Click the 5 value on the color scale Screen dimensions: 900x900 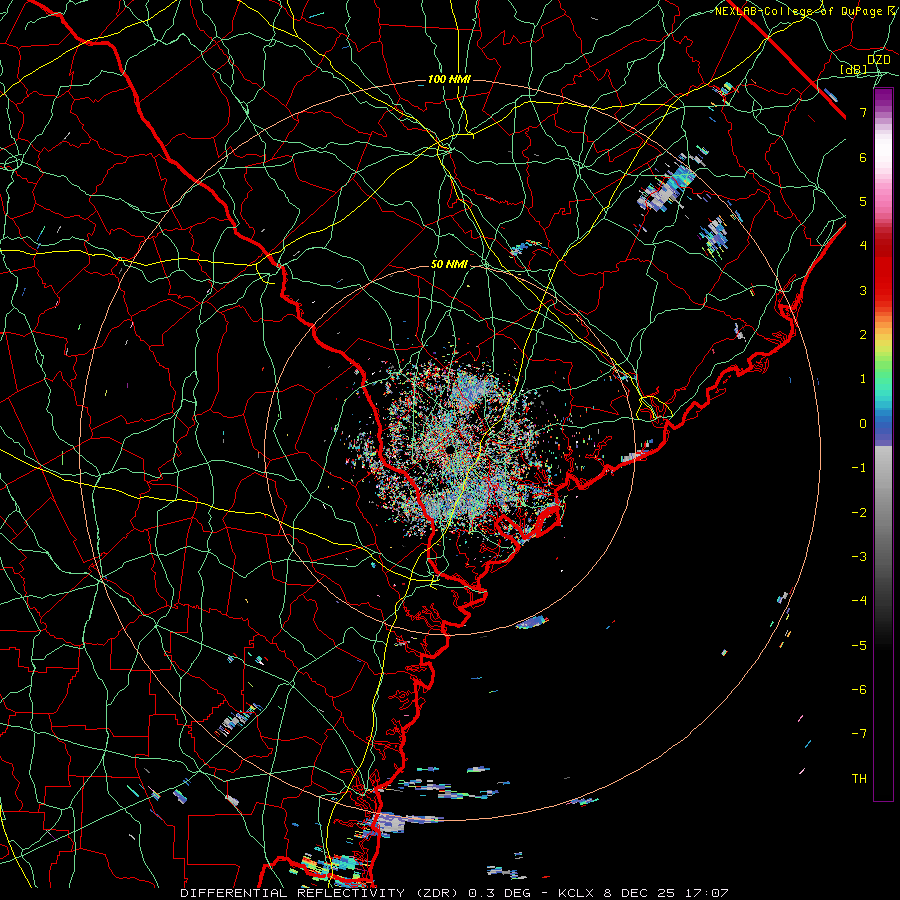pyautogui.click(x=863, y=201)
